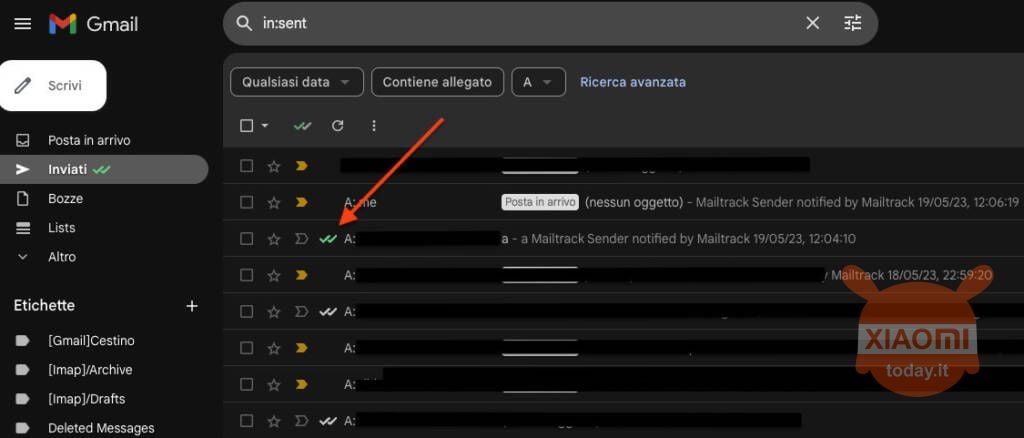
Task: Select the "(nessun oggetto)" email checkbox
Action: (x=246, y=202)
